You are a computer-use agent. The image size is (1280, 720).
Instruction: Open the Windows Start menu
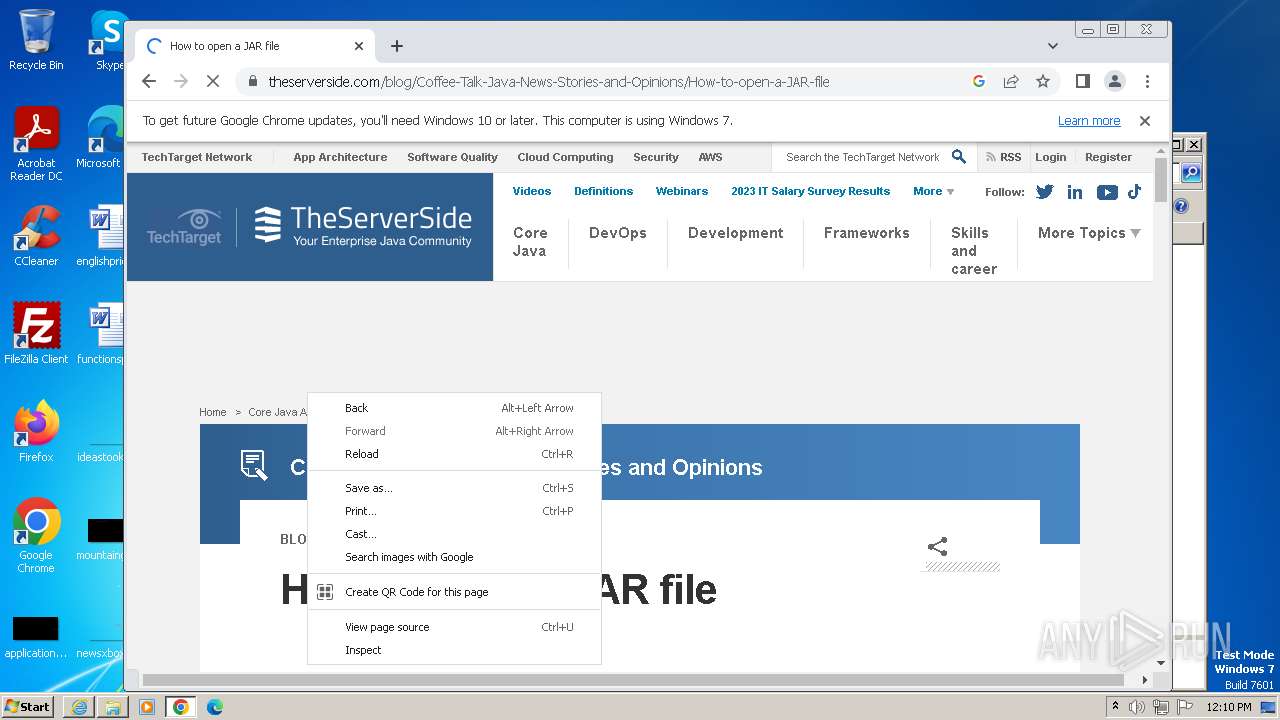(28, 706)
